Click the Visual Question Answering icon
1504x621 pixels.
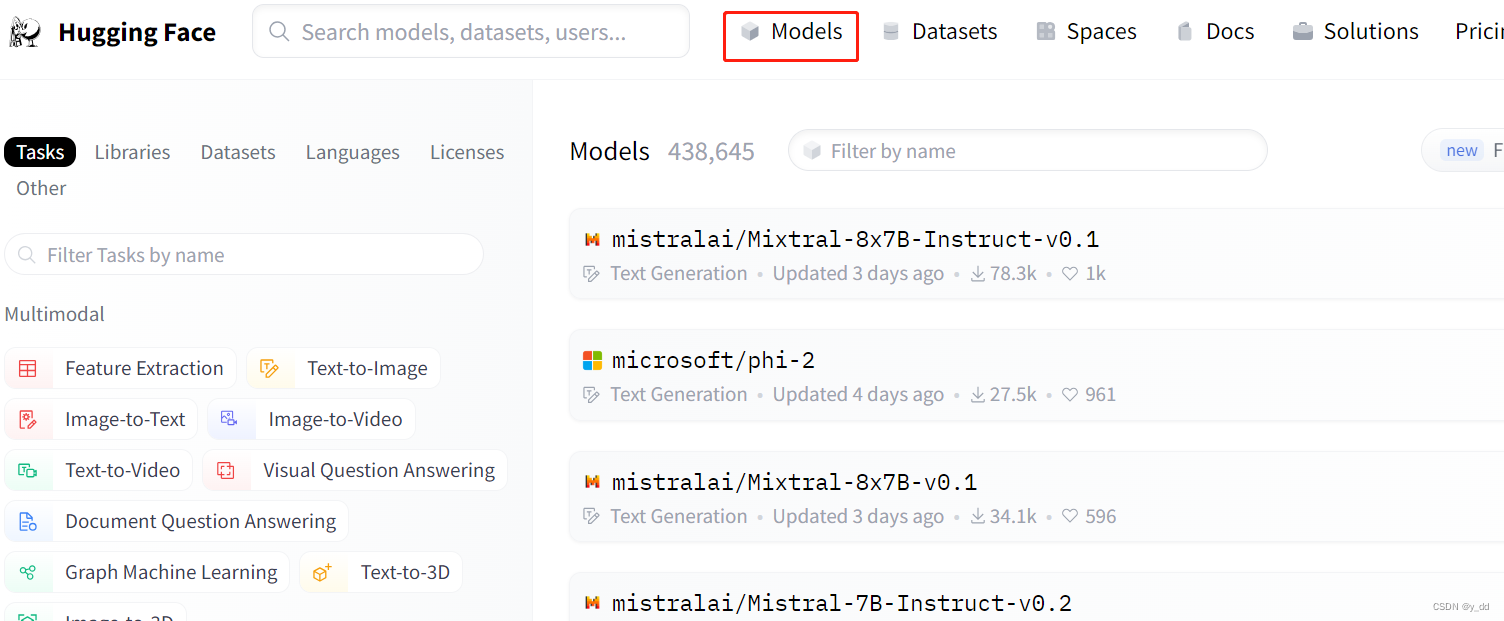226,471
